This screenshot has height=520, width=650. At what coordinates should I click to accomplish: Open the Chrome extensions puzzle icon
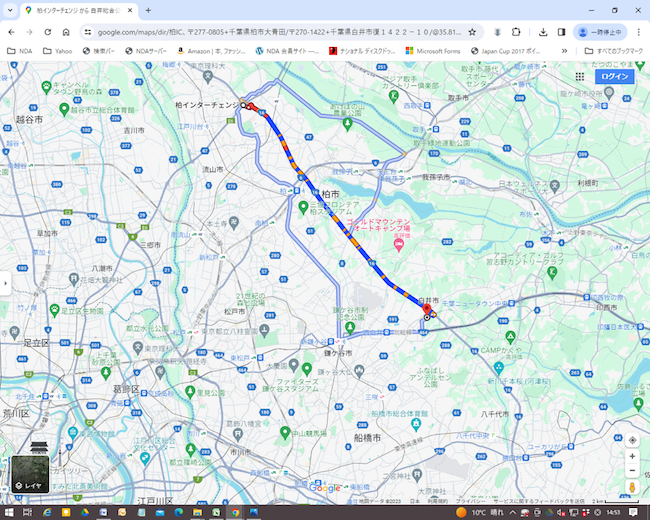tap(516, 32)
